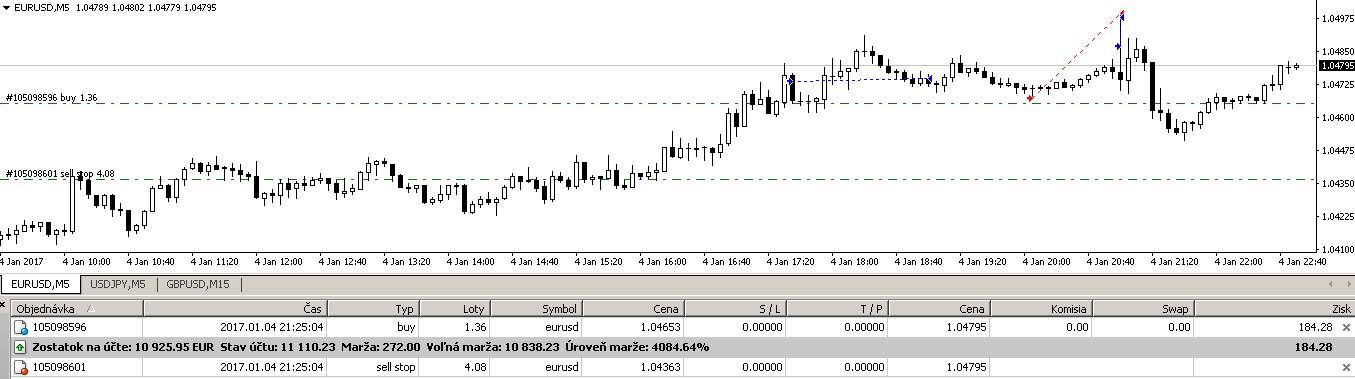Select the order number 105098596 cell
1355x379 pixels.
click(x=59, y=327)
